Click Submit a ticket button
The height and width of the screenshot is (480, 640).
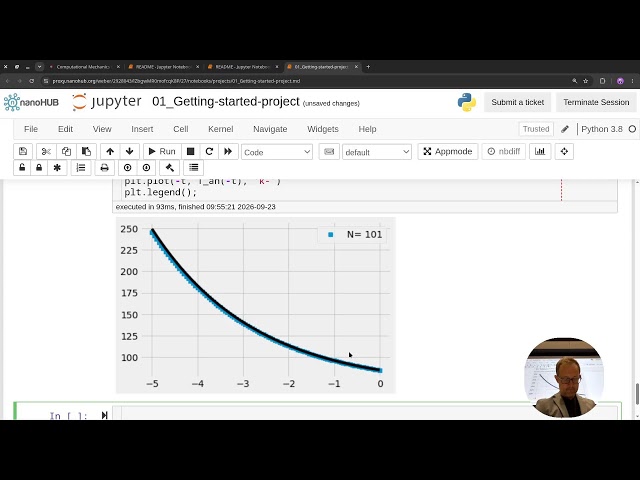[x=518, y=102]
